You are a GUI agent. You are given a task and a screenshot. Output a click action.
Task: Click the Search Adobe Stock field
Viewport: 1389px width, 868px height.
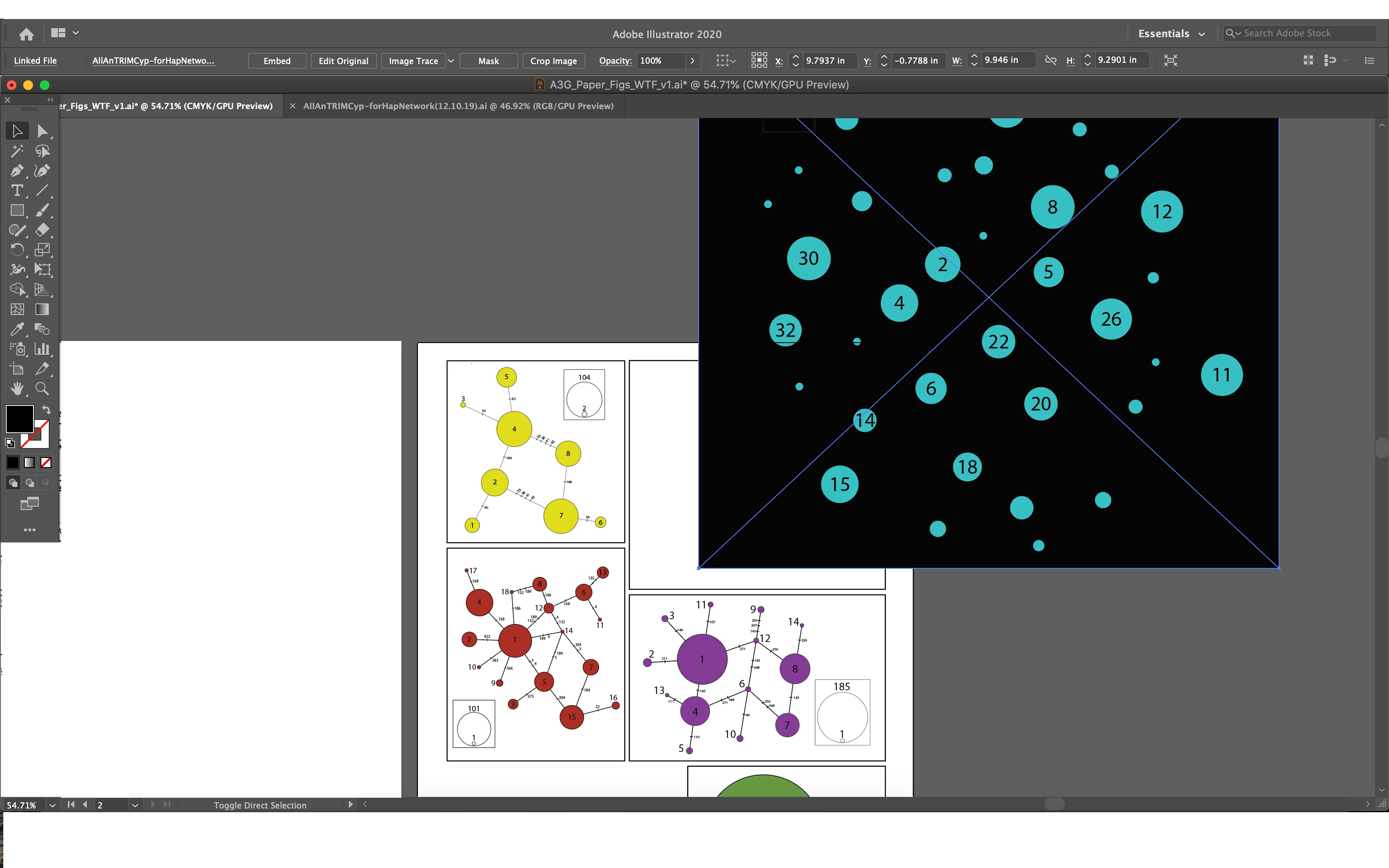click(x=1303, y=33)
